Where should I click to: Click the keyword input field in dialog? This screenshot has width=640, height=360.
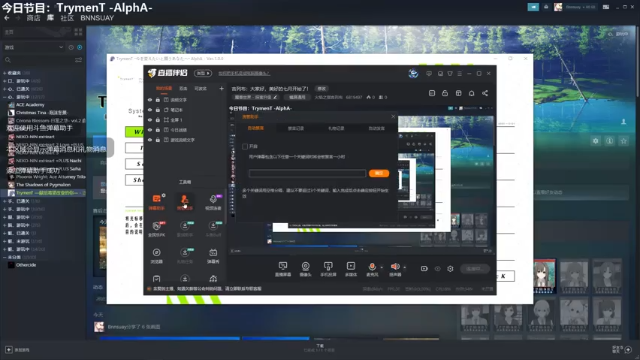307,173
